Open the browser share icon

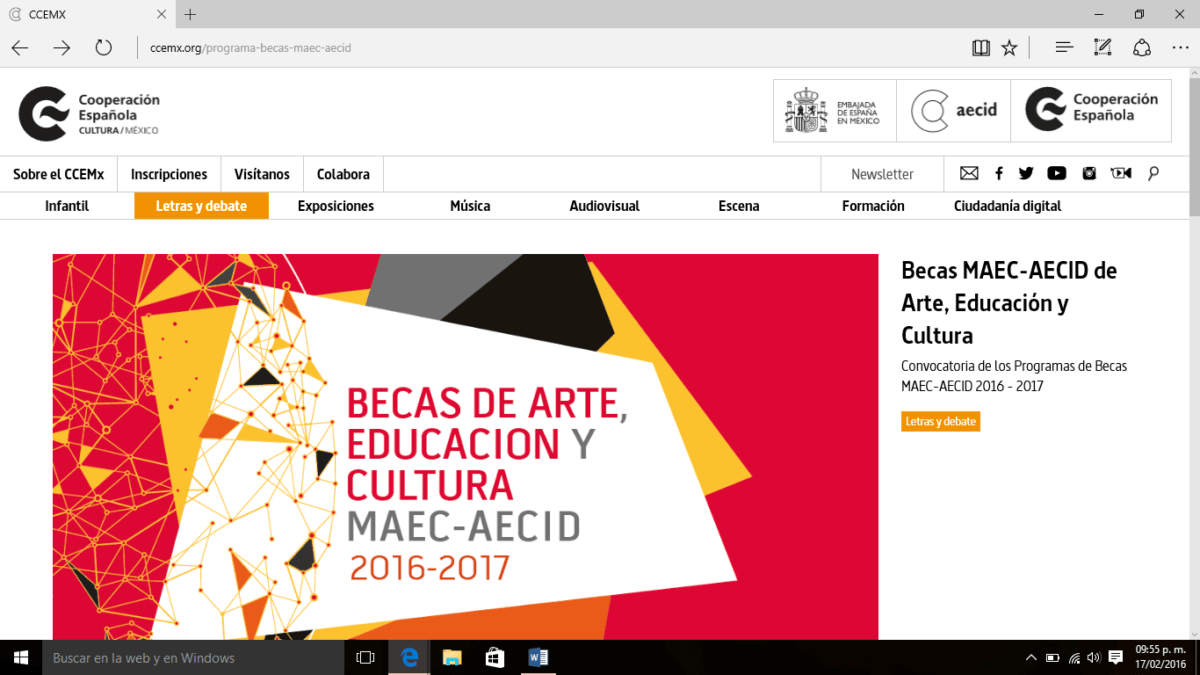tap(1141, 47)
